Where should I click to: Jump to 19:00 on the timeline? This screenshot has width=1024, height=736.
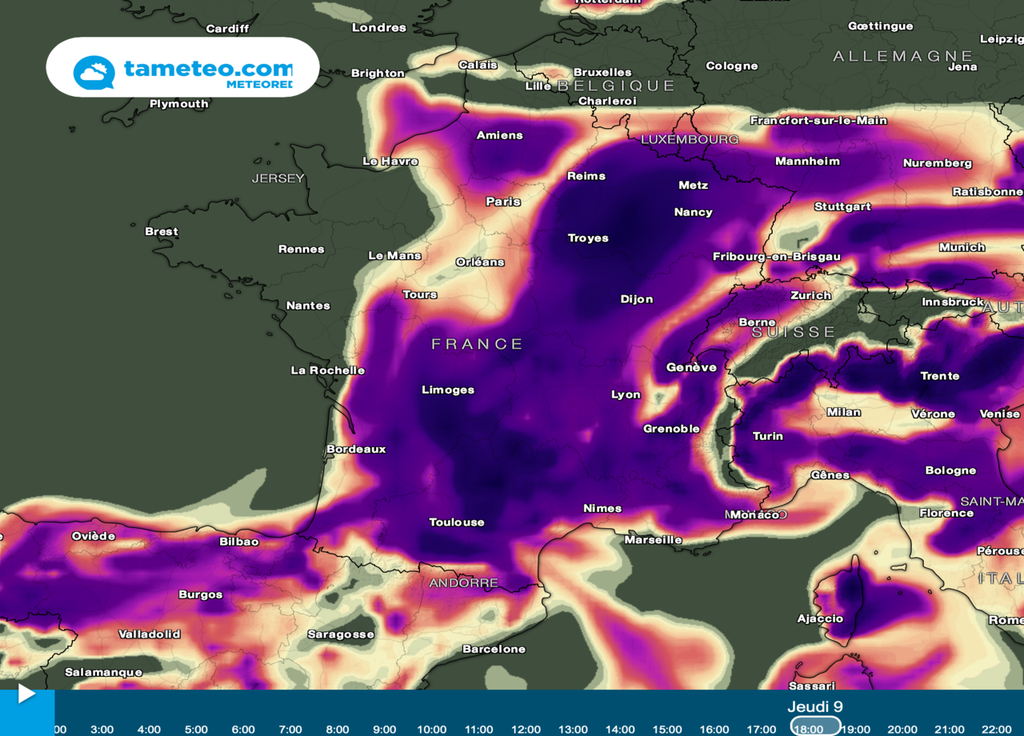856,729
